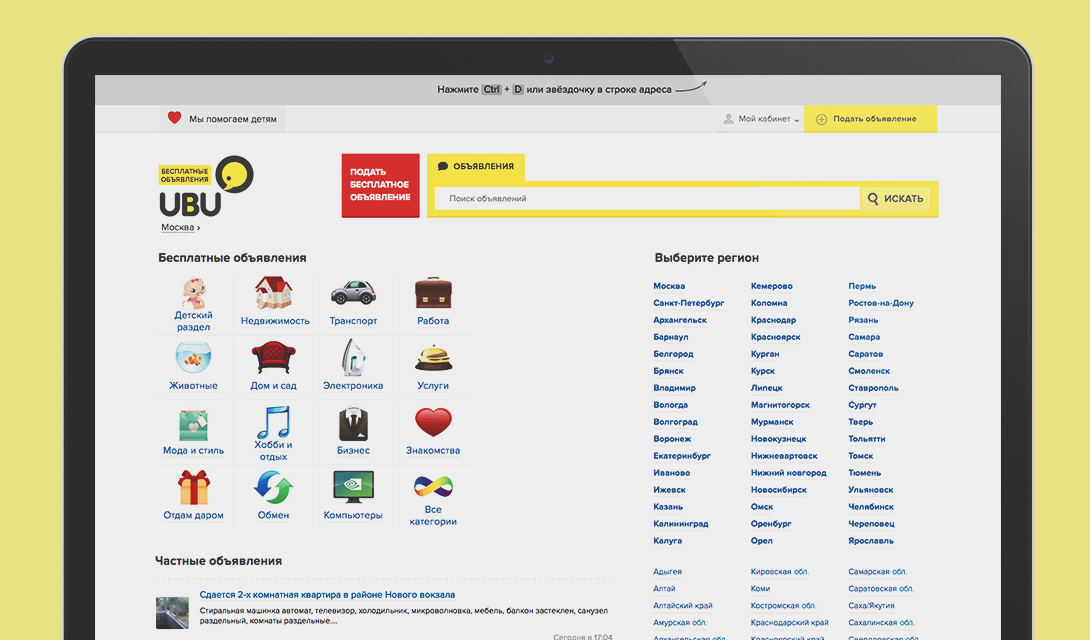Click the ИСКАТЬ search button
Screen dimensions: 1090x640
tap(896, 199)
